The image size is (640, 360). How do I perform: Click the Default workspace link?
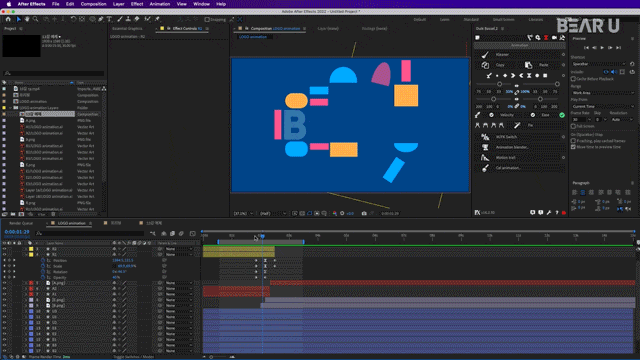[420, 20]
